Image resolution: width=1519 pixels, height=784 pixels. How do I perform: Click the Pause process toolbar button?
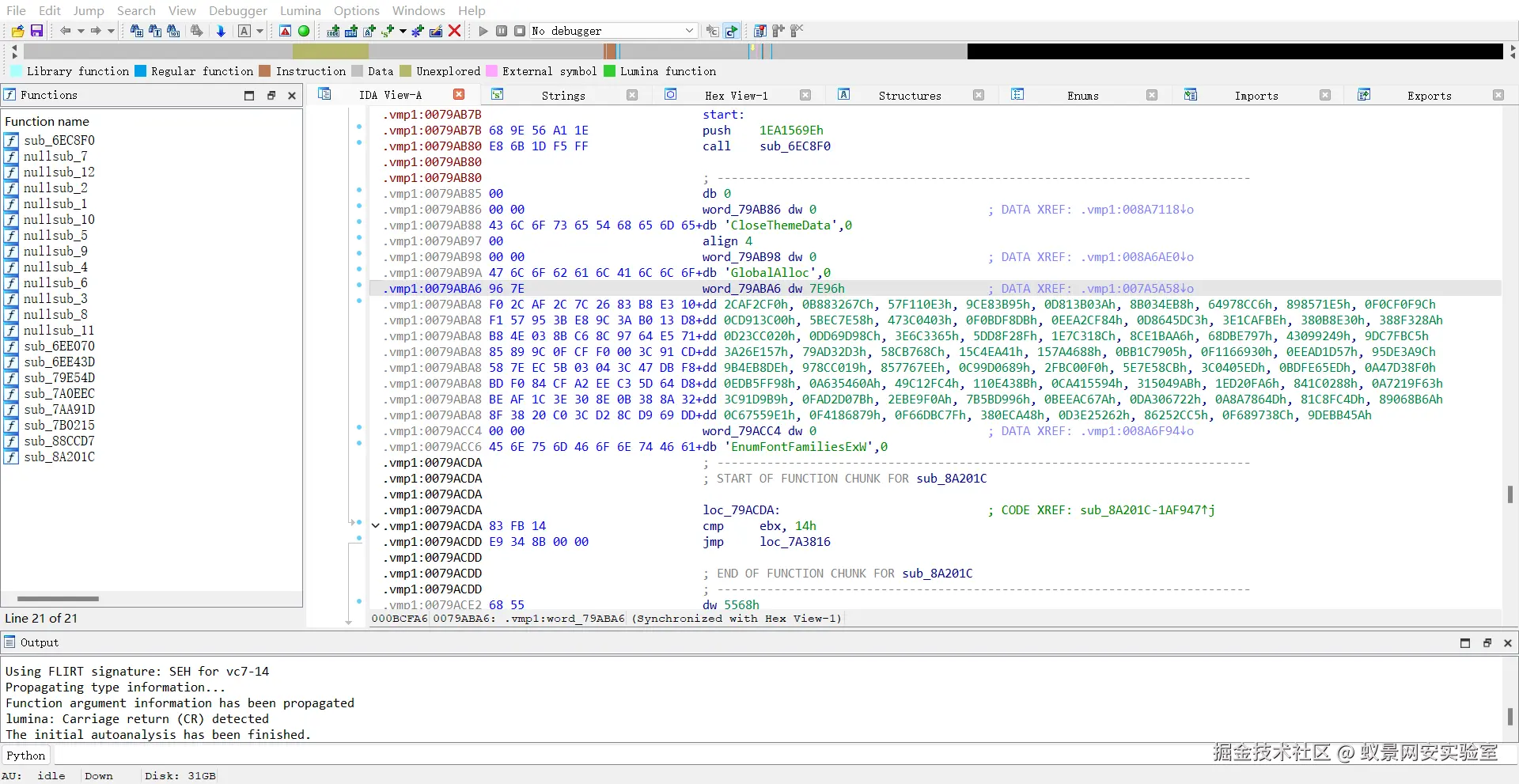(502, 31)
